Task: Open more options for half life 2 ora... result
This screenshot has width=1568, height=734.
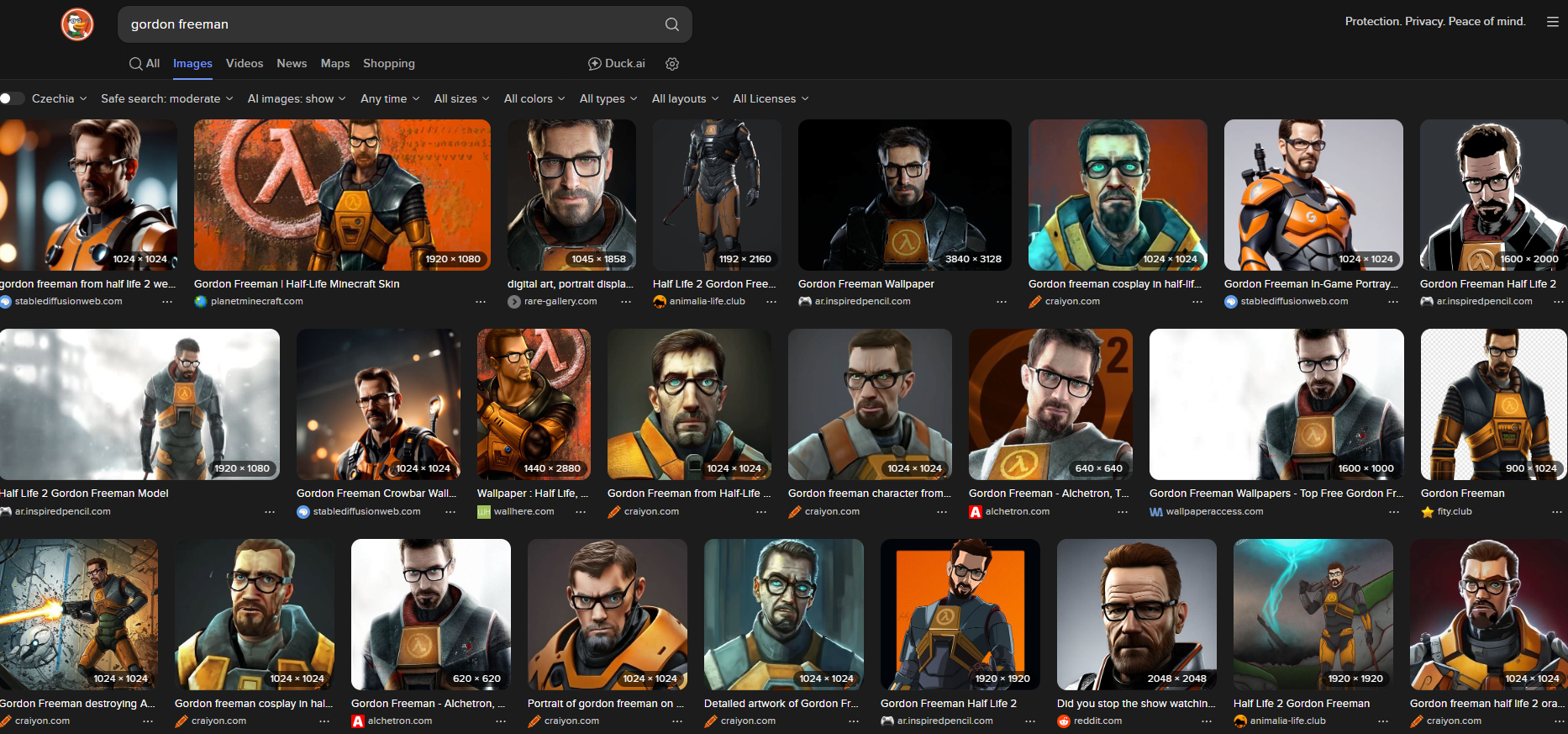Action: tap(1560, 721)
